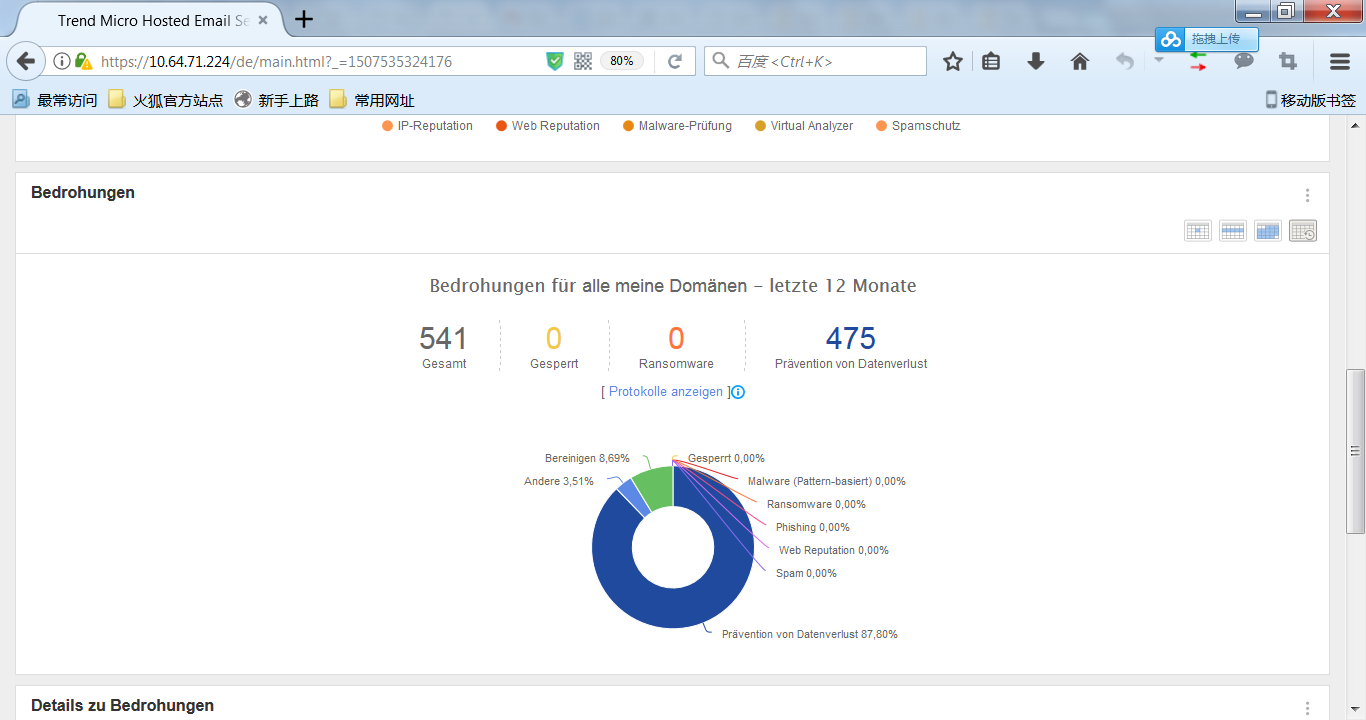Viewport: 1366px width, 720px height.
Task: Reload the page with refresh button
Action: point(675,61)
